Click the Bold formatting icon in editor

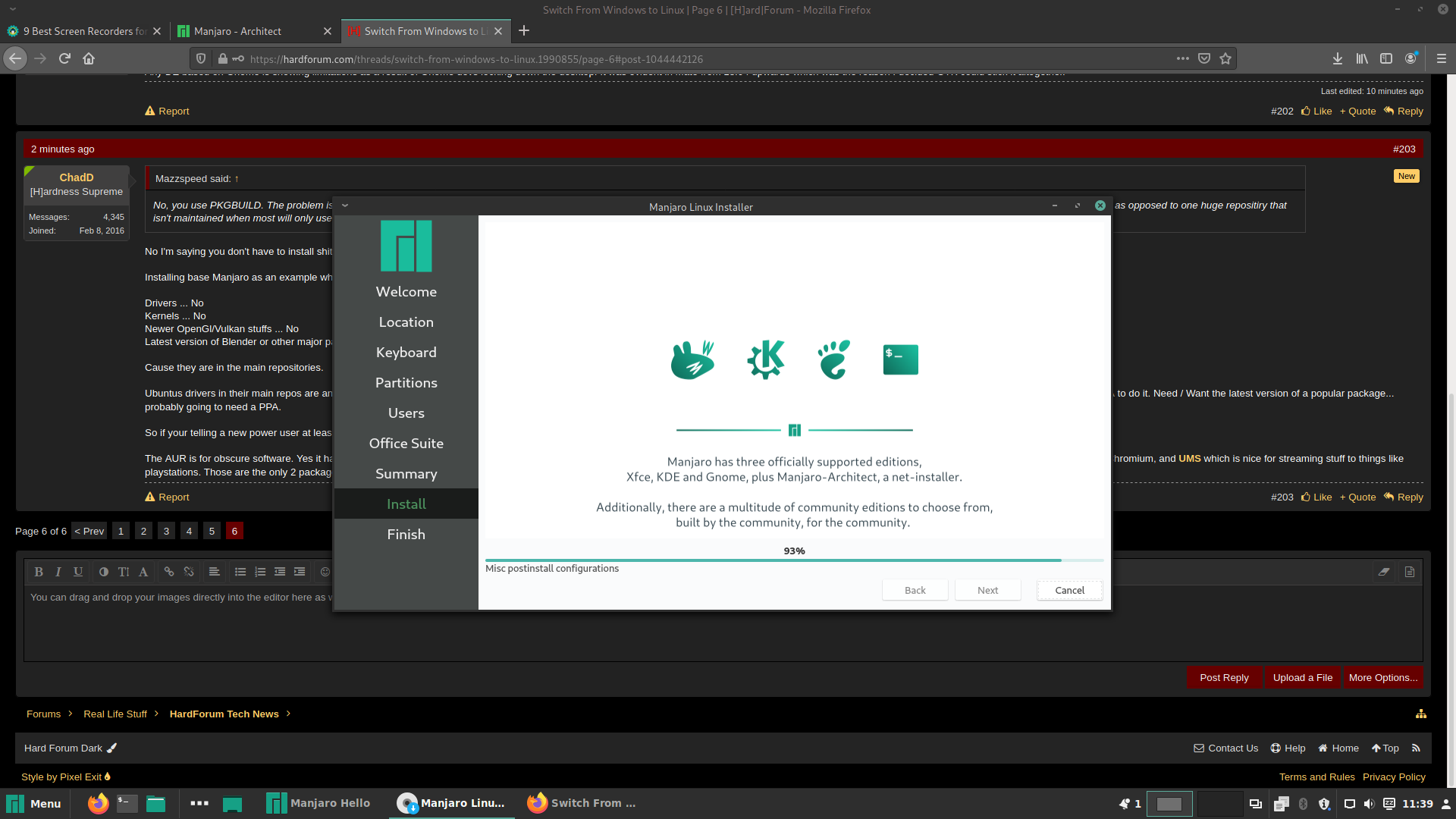tap(39, 572)
